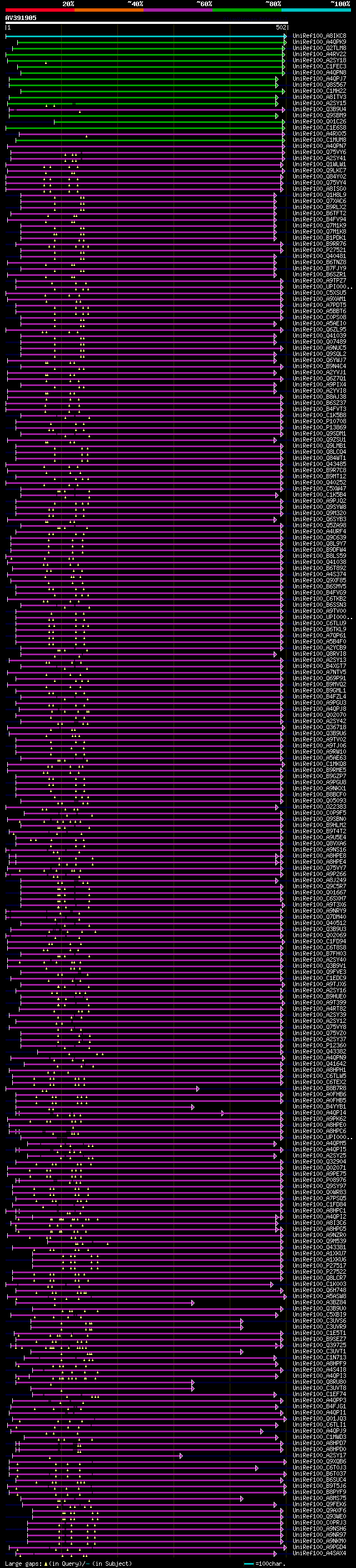356x1568 pixels.
Task: Click the purple ~60% identity legend segment
Action: (x=179, y=10)
